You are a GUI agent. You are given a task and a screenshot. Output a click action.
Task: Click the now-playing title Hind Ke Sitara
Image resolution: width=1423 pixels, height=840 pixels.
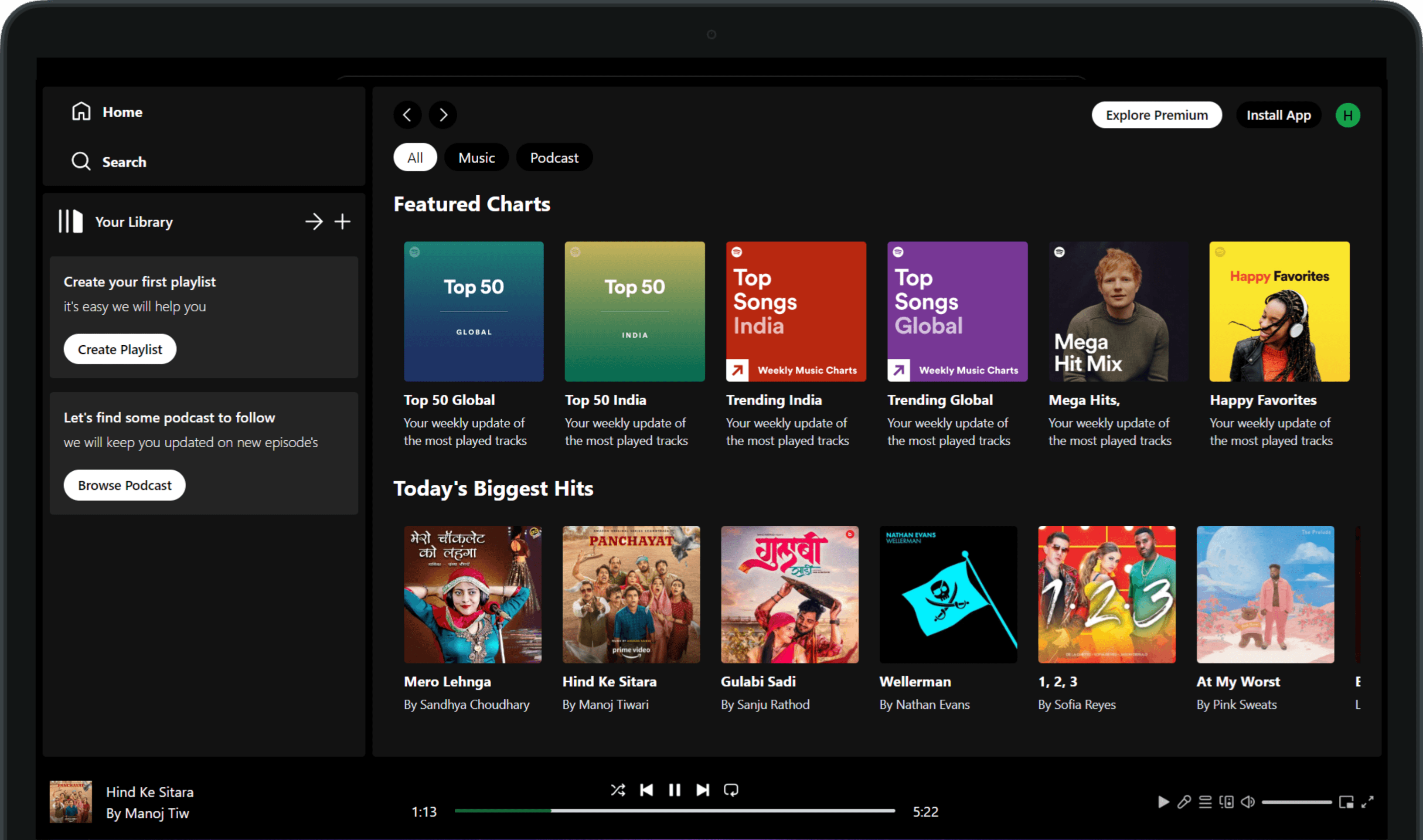pos(150,792)
